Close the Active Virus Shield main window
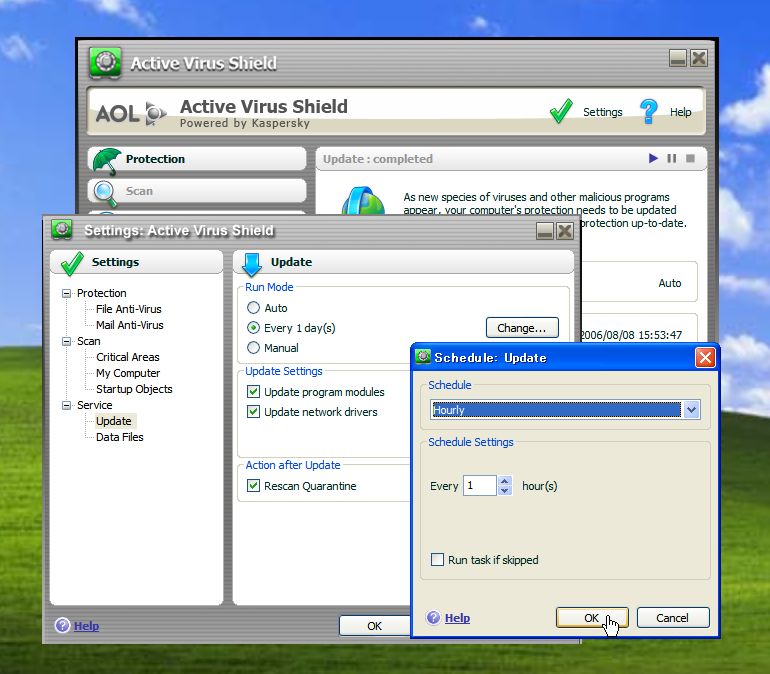The width and height of the screenshot is (770, 674). [x=699, y=58]
